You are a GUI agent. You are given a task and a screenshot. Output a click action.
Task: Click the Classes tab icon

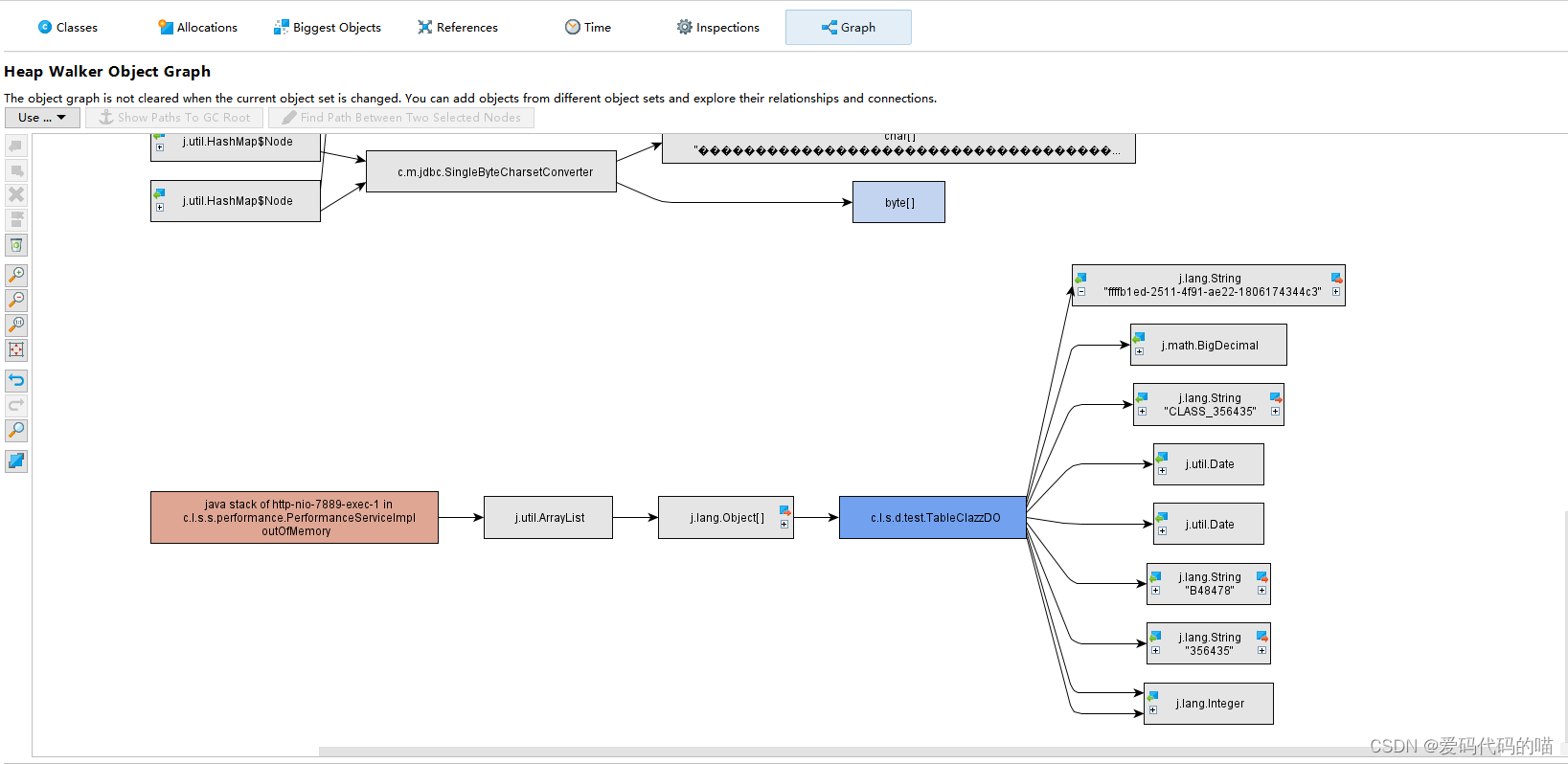click(45, 27)
